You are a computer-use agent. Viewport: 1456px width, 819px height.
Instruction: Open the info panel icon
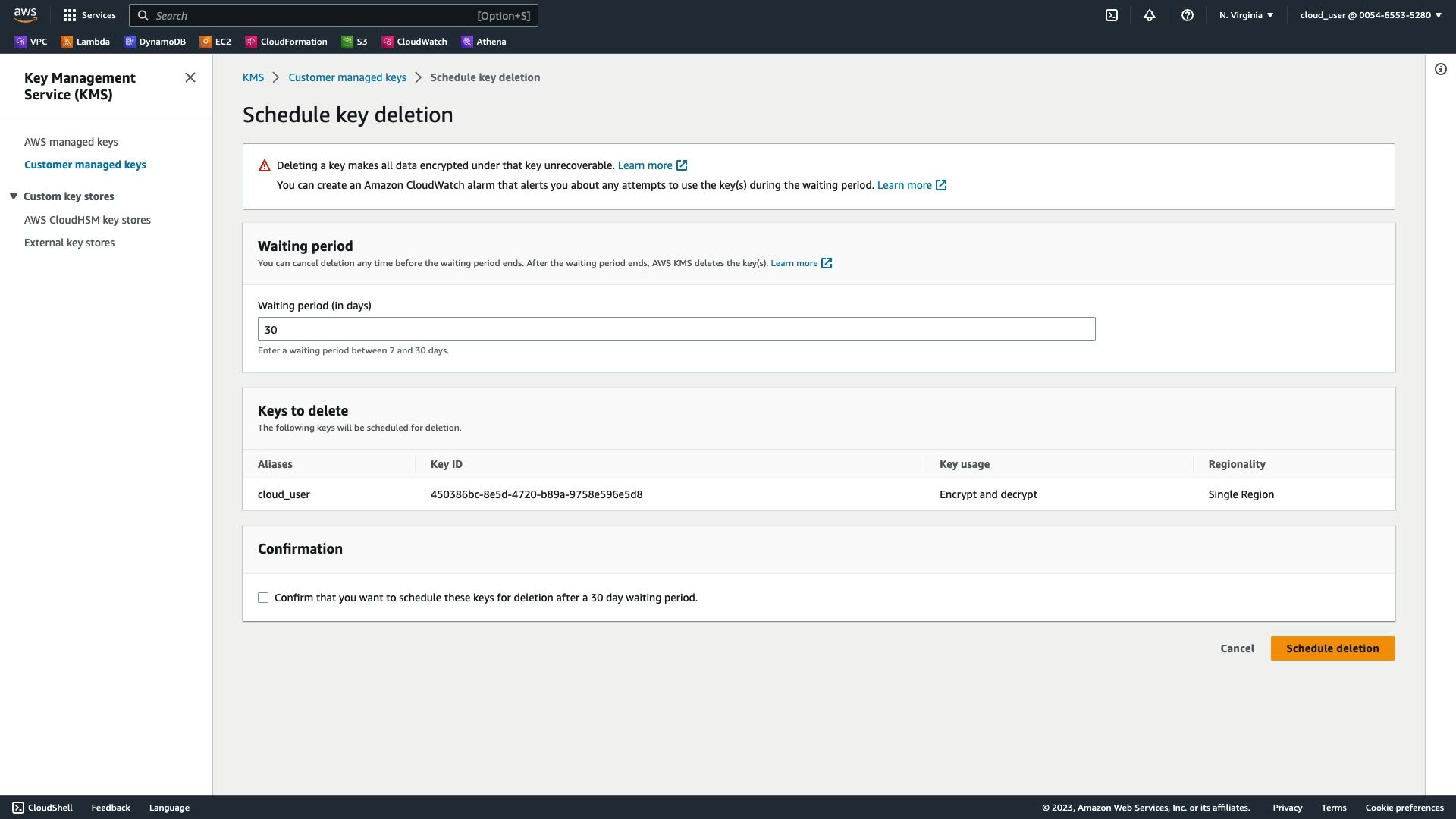tap(1440, 69)
